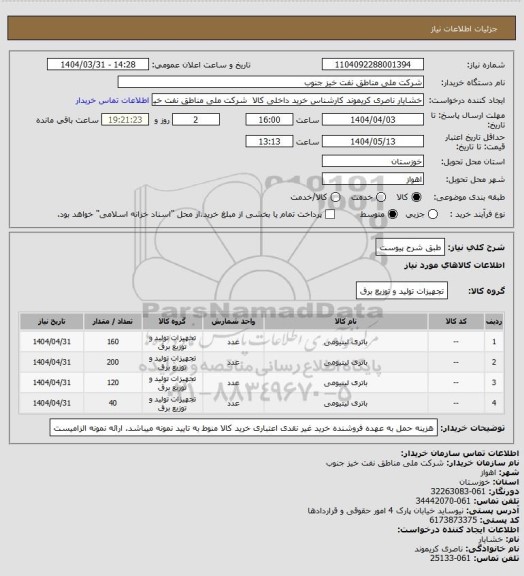Click the جزئیات اطلاعات نیاز header title
This screenshot has width=524, height=576.
pyautogui.click(x=464, y=29)
